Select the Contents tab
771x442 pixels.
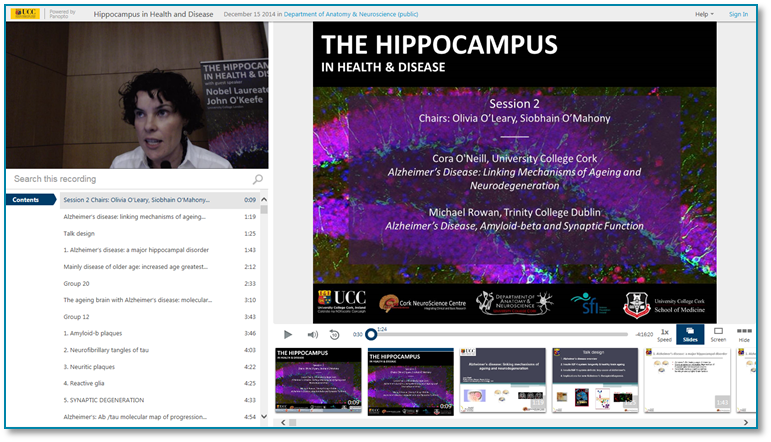pos(27,200)
